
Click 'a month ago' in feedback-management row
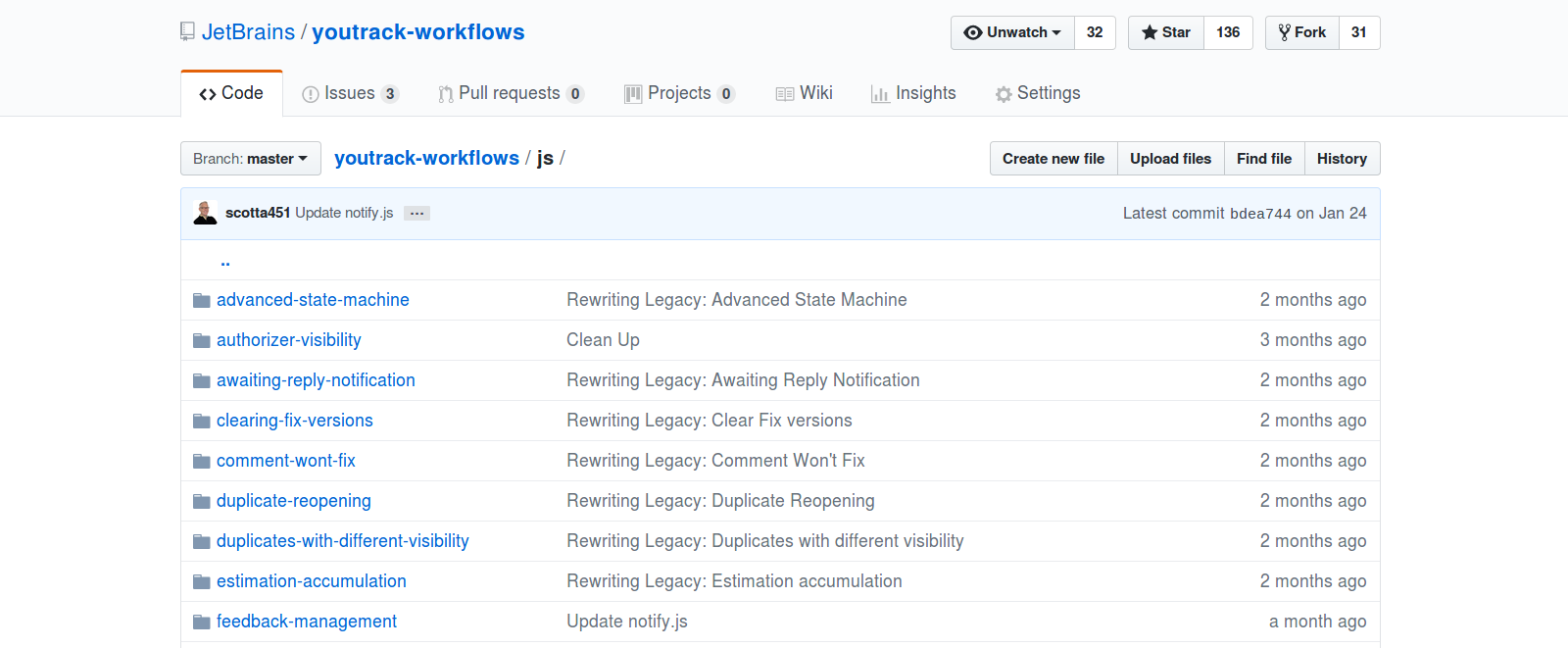(x=1318, y=622)
